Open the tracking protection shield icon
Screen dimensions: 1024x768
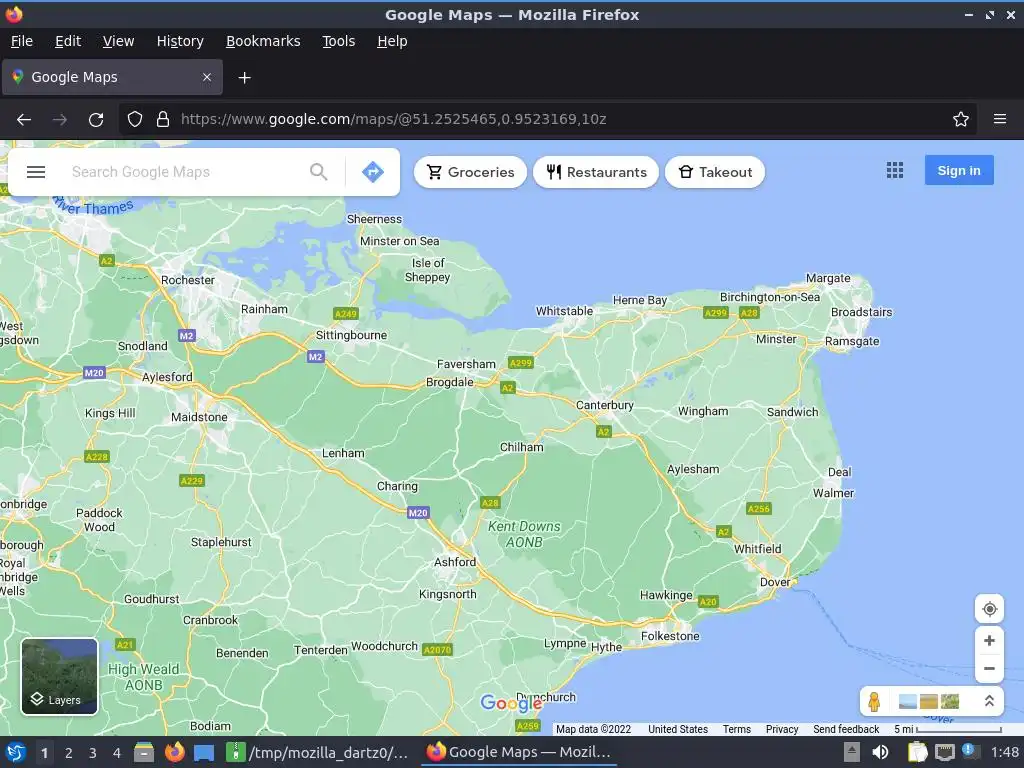(x=135, y=120)
